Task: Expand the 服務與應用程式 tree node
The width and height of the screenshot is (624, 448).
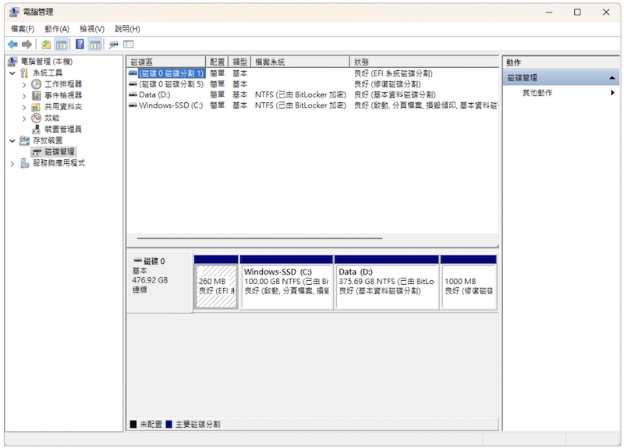Action: coord(12,163)
